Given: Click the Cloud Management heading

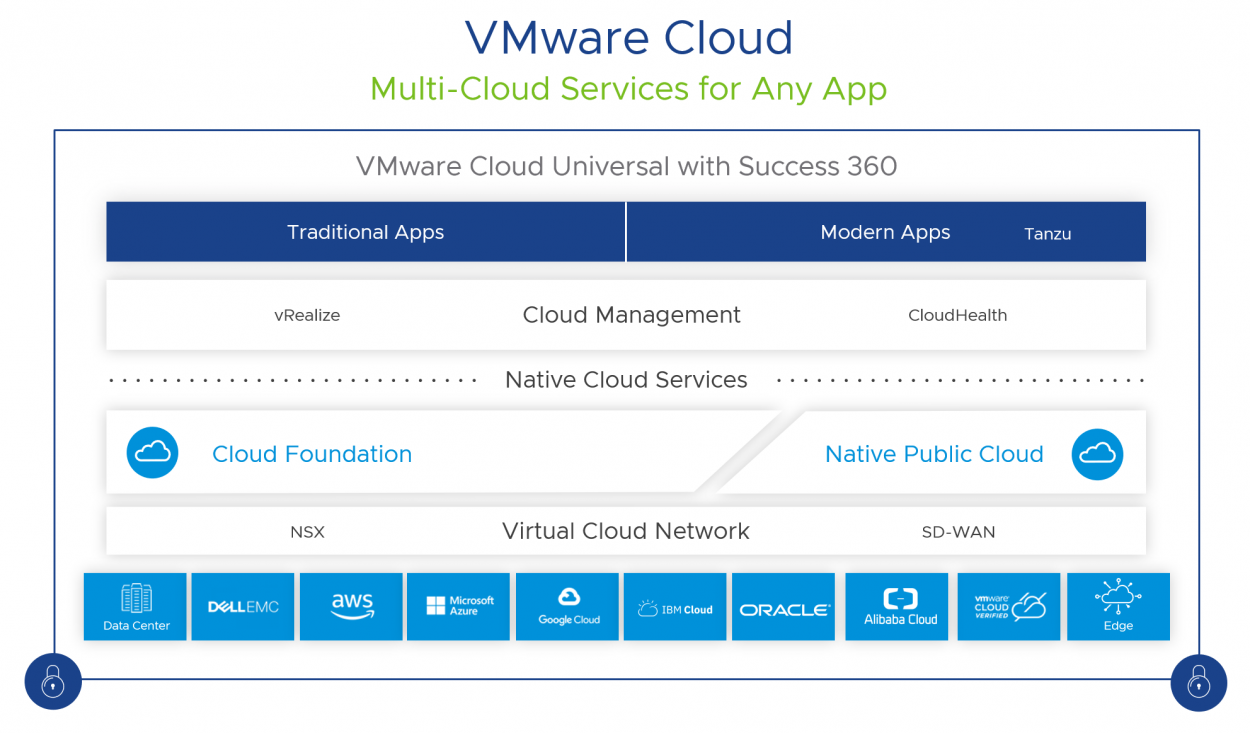Looking at the screenshot, I should tap(631, 315).
